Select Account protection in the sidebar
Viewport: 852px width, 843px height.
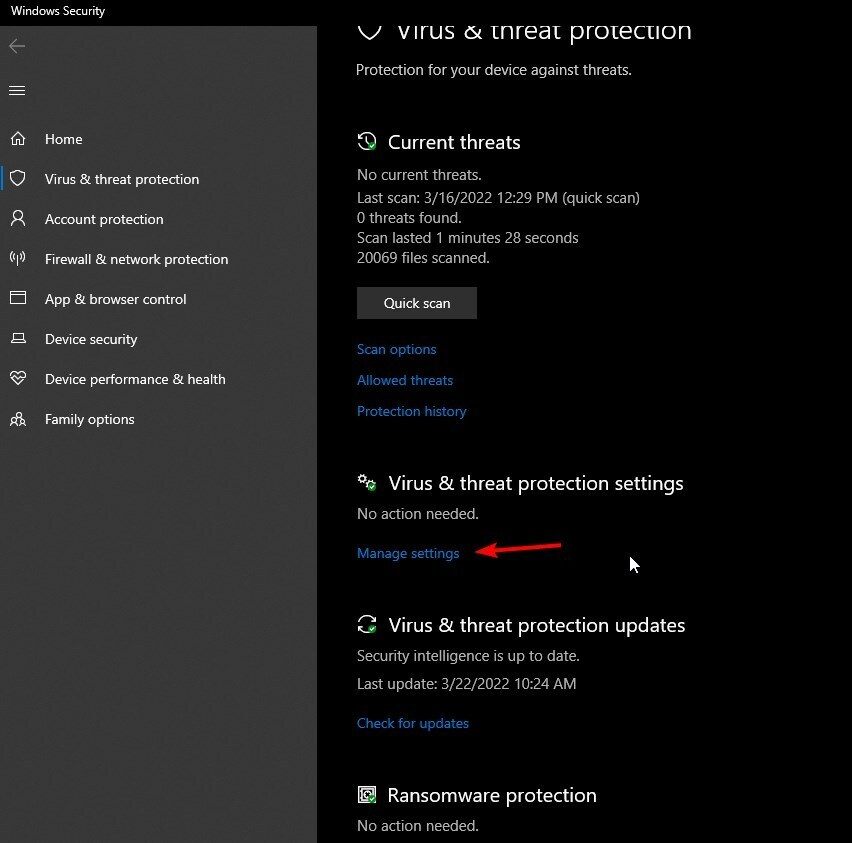[x=104, y=220]
